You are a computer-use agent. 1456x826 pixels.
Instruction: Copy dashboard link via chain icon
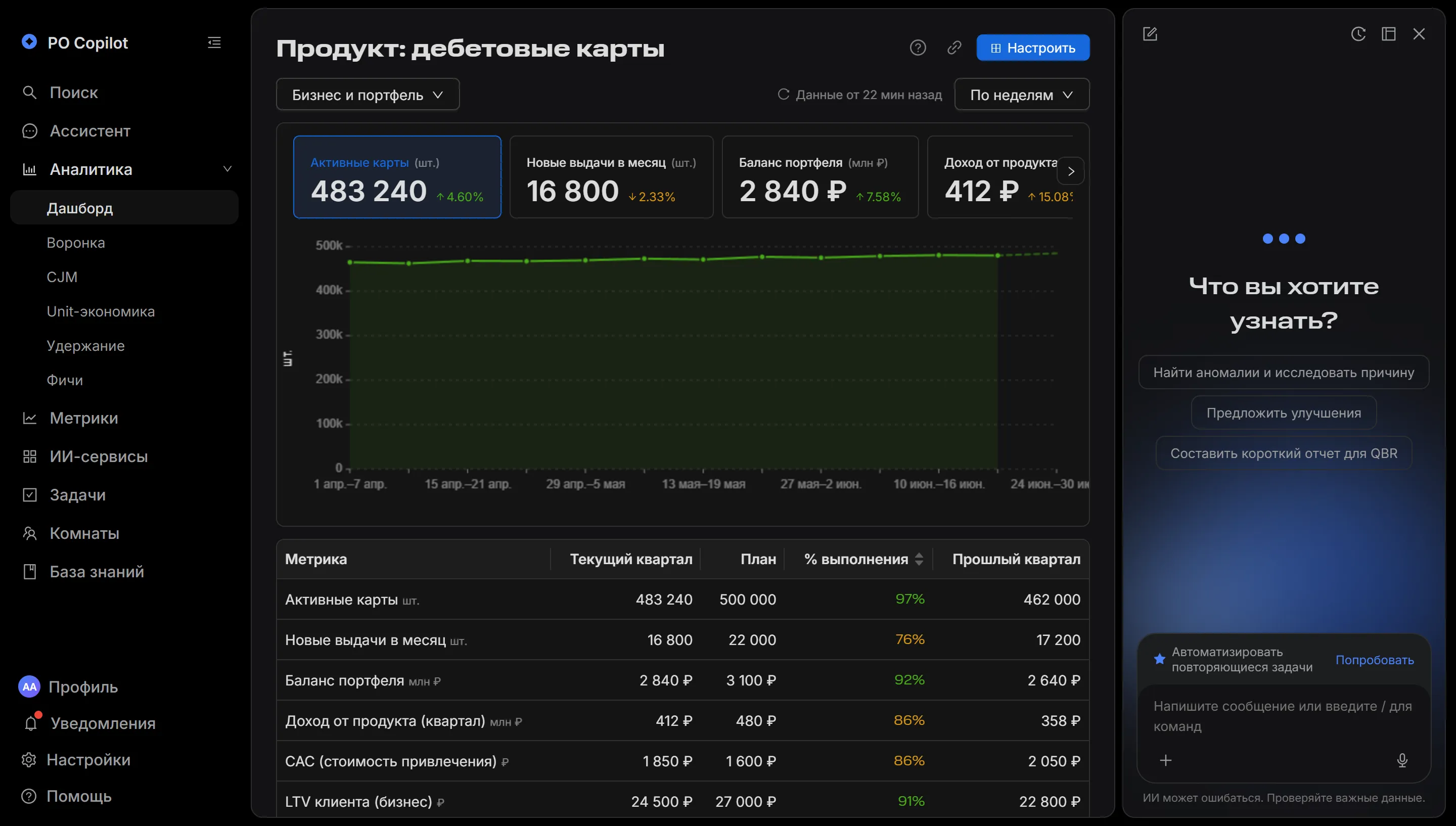point(954,48)
